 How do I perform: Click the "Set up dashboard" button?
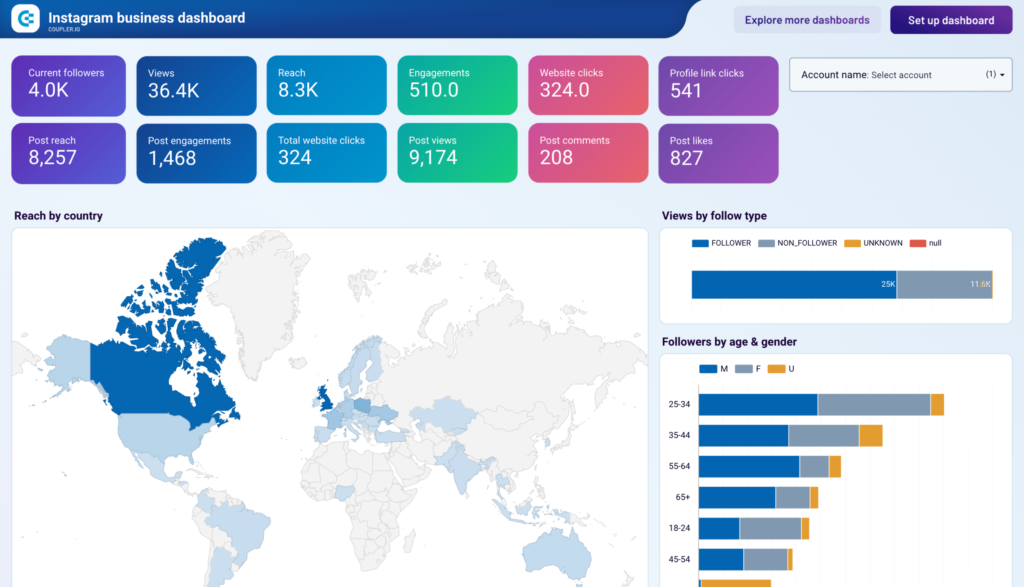point(950,19)
